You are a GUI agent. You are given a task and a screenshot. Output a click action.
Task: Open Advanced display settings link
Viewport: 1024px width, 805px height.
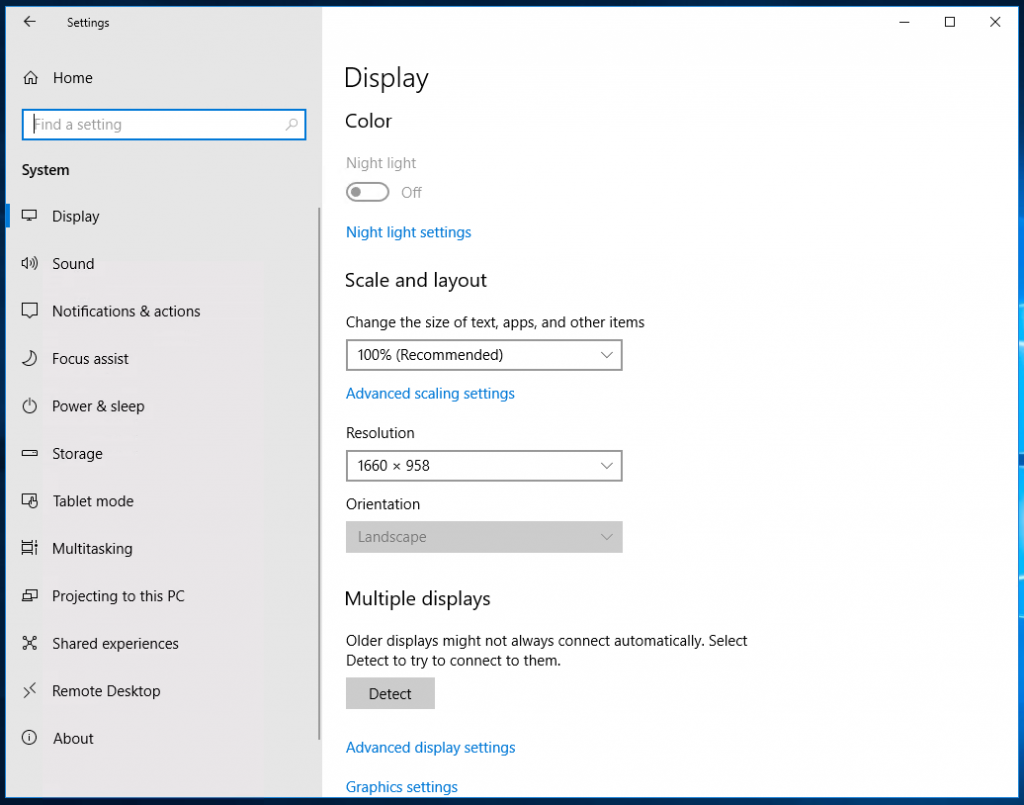[430, 747]
